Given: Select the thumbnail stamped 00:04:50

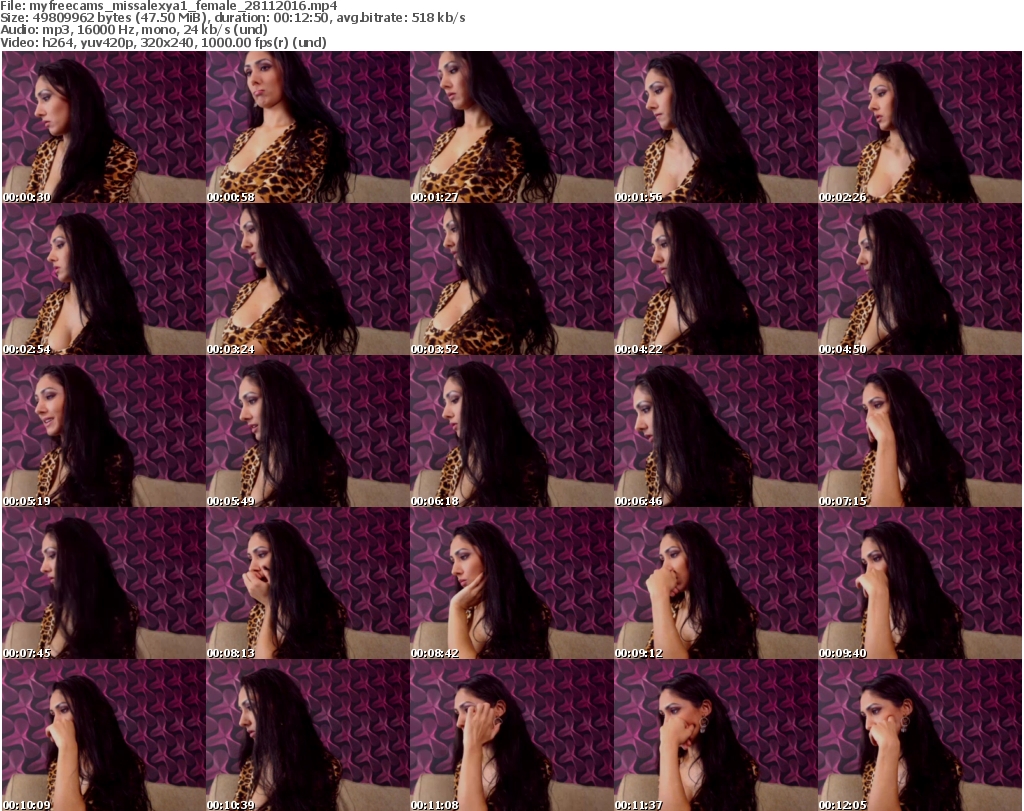Looking at the screenshot, I should pos(920,279).
